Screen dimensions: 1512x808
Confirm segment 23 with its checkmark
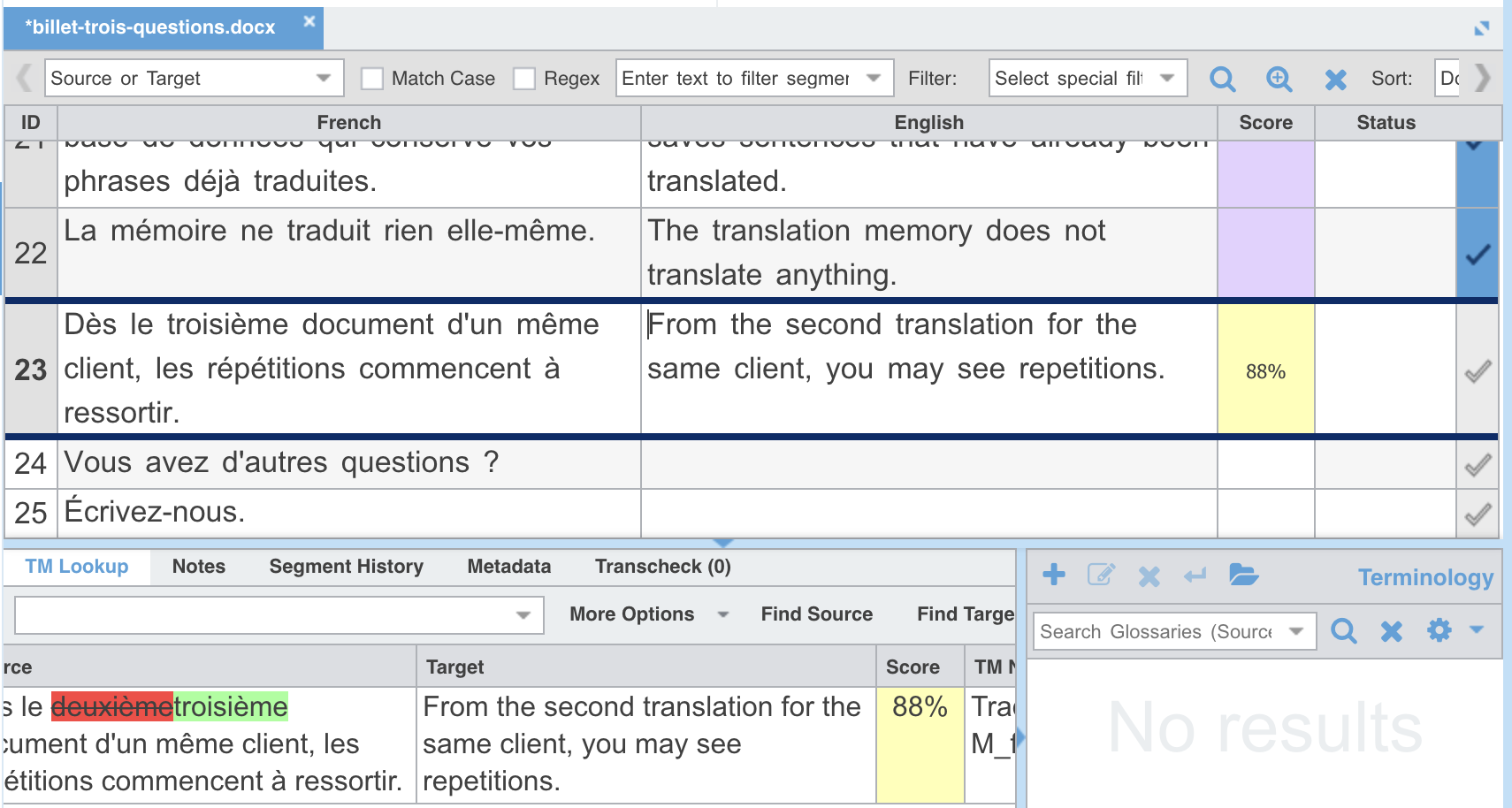[1478, 371]
